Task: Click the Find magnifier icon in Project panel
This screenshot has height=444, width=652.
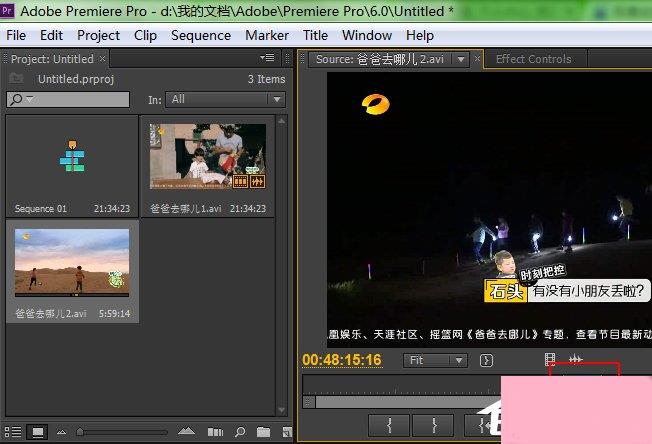Action: coord(240,432)
